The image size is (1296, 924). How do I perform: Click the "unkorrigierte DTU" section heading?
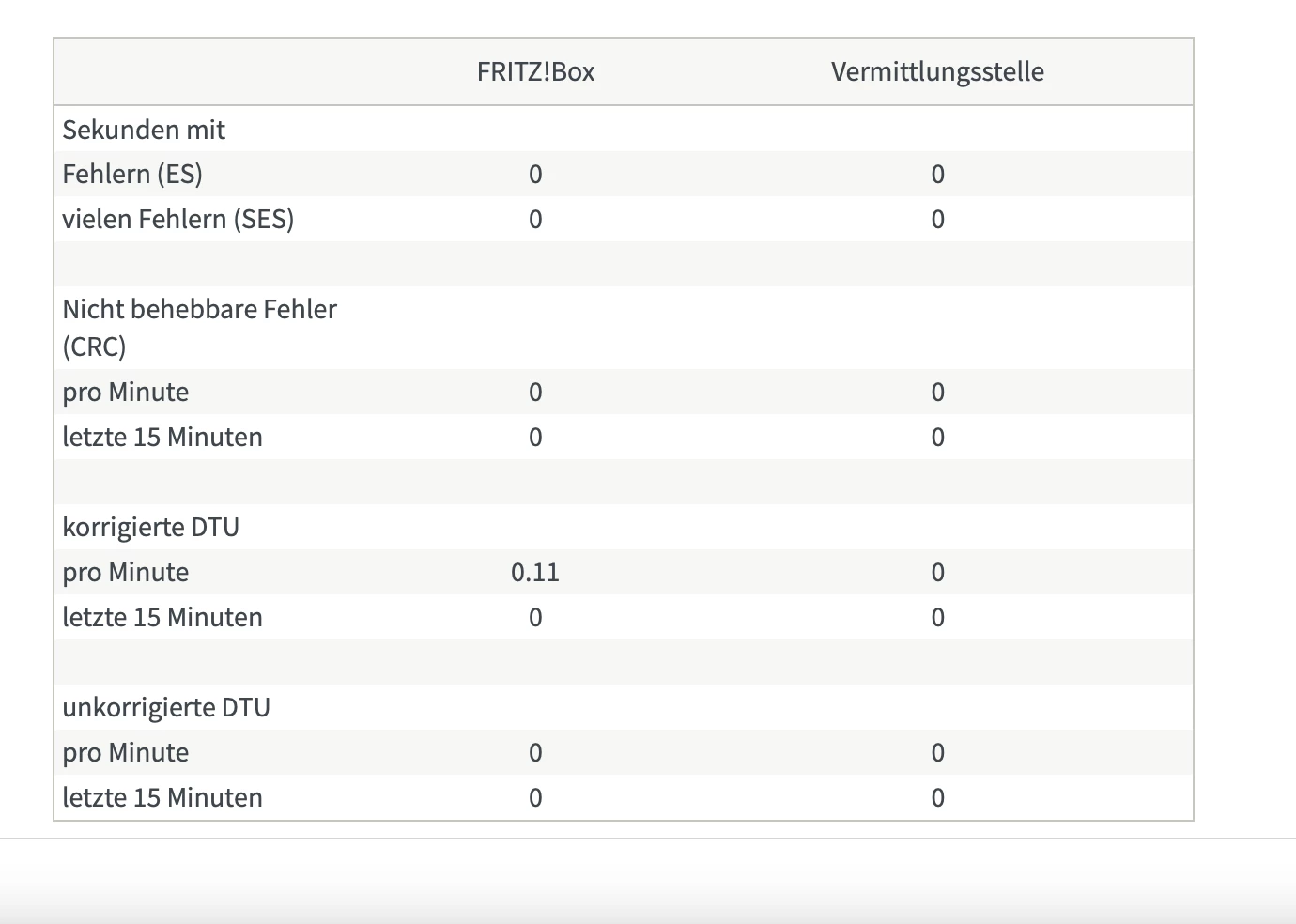point(166,707)
